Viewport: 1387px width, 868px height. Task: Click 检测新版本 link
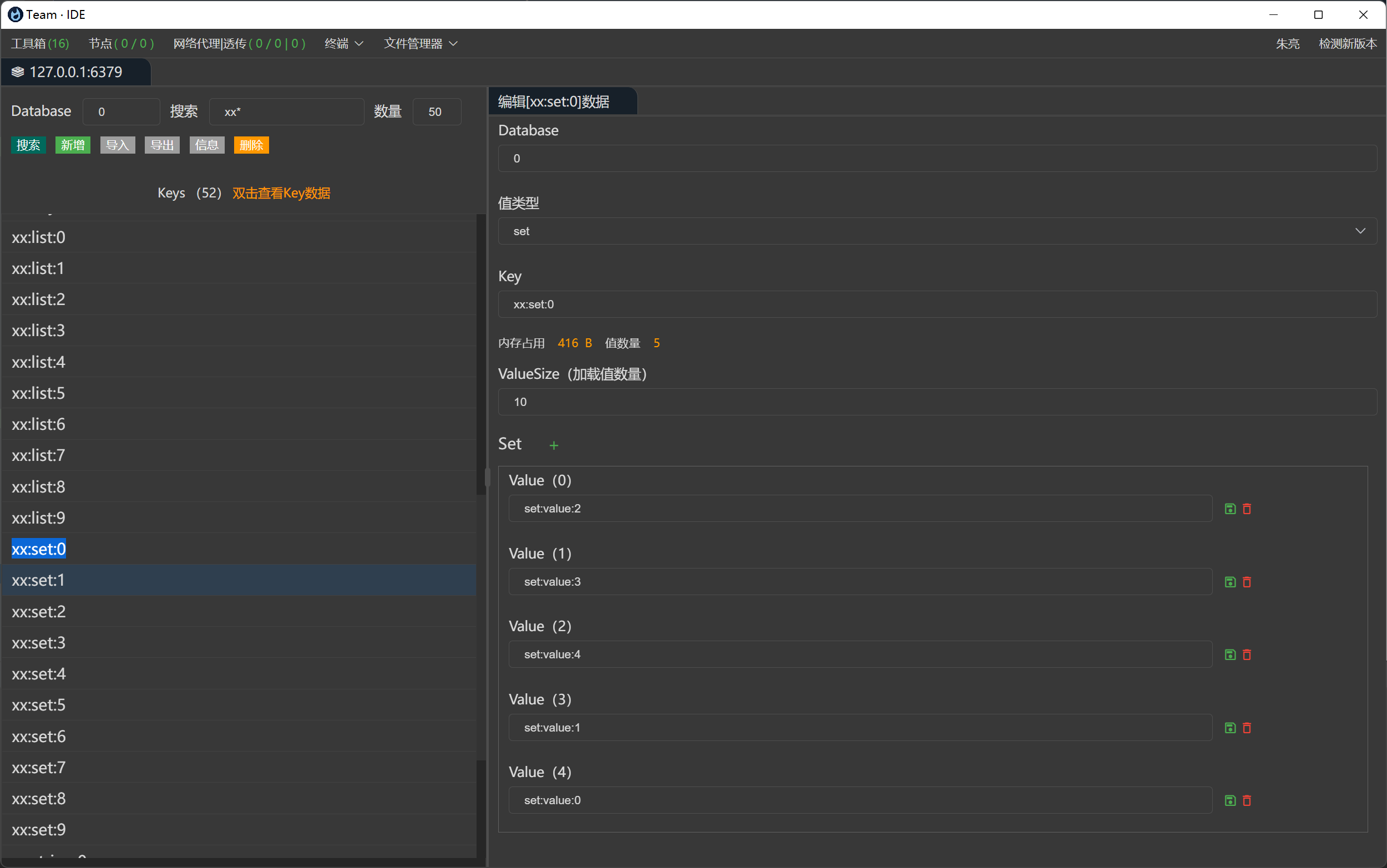(x=1347, y=44)
